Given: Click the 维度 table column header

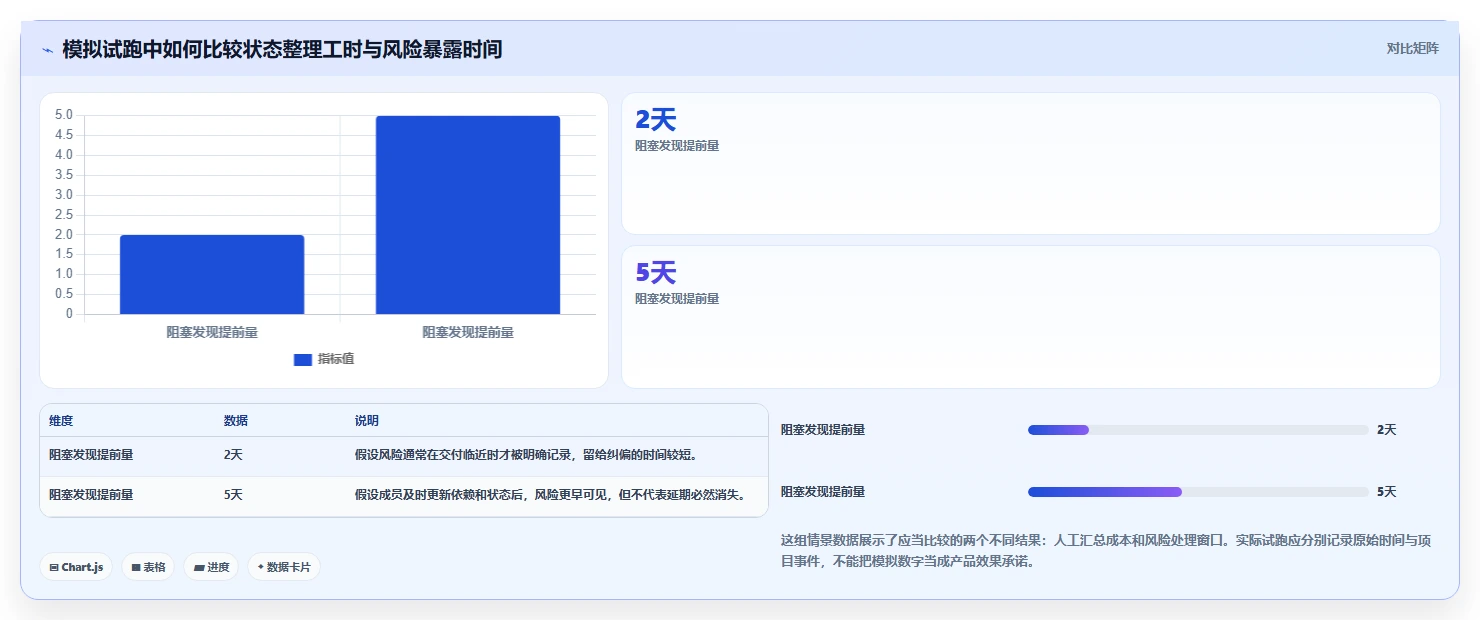Looking at the screenshot, I should 61,421.
